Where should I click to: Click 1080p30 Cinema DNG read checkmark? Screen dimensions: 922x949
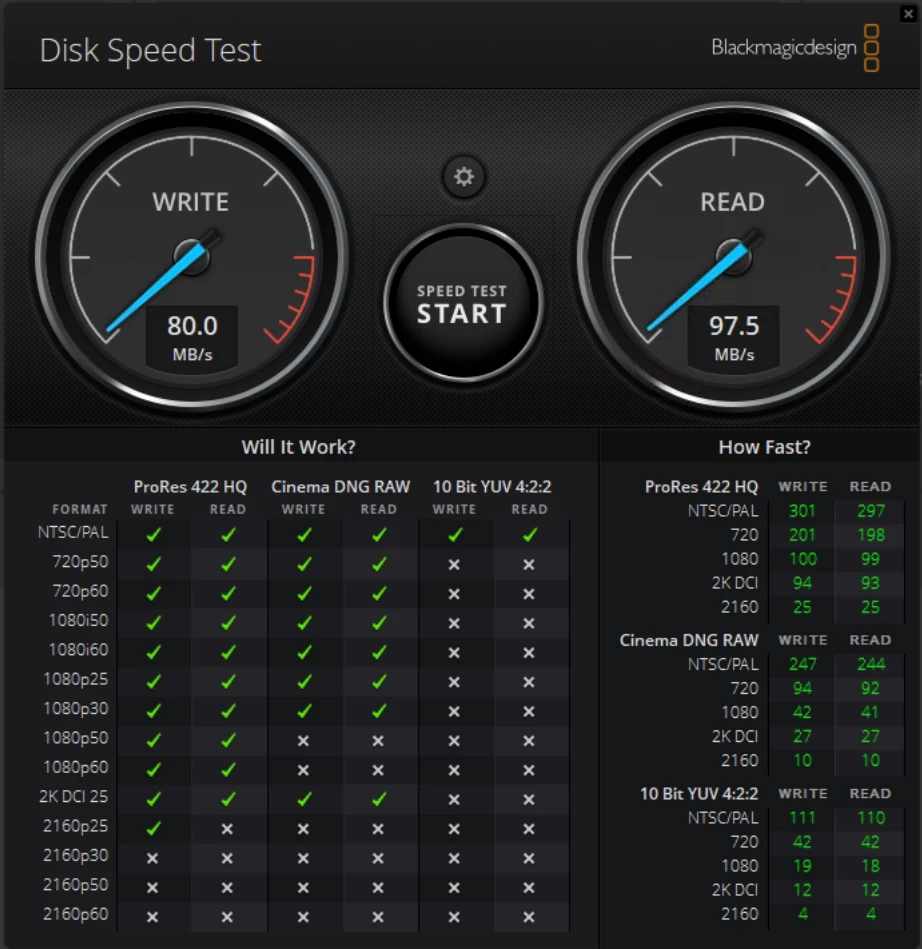point(378,711)
